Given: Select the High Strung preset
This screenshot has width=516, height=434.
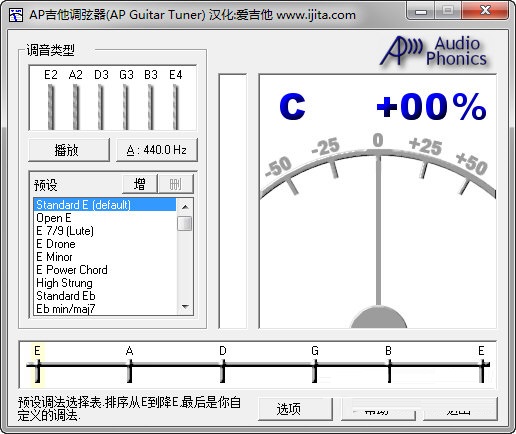Looking at the screenshot, I should (x=105, y=283).
